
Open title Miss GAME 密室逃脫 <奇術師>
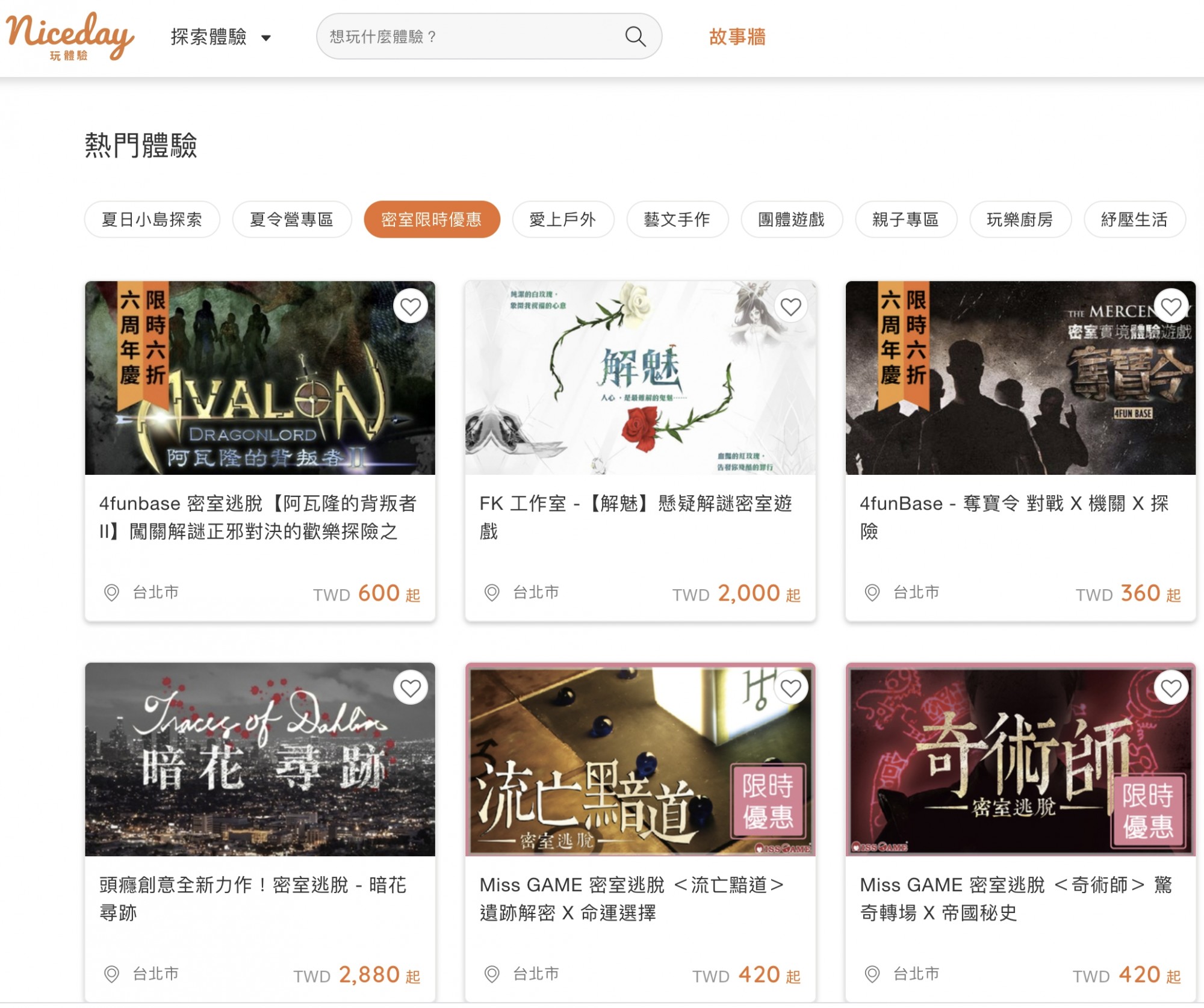1016,898
